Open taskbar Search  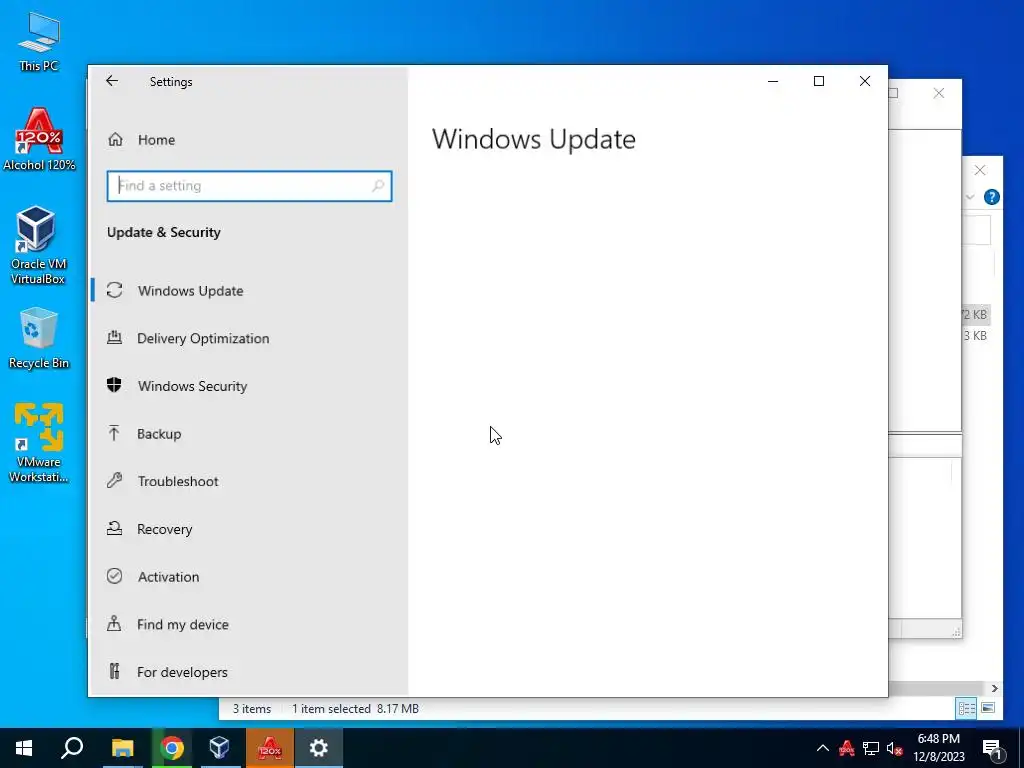click(72, 748)
